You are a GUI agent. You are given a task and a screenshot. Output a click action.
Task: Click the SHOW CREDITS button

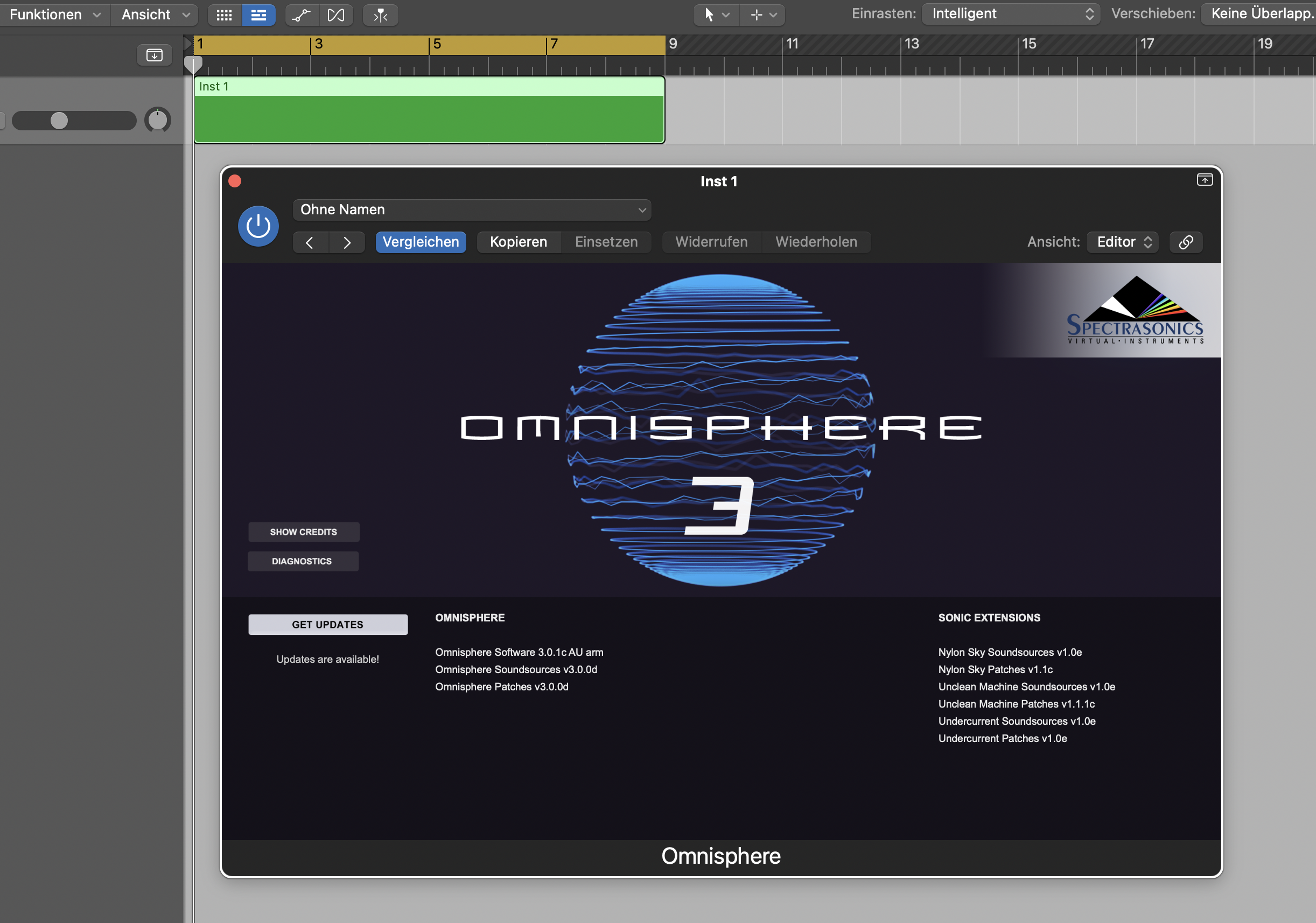click(x=304, y=532)
